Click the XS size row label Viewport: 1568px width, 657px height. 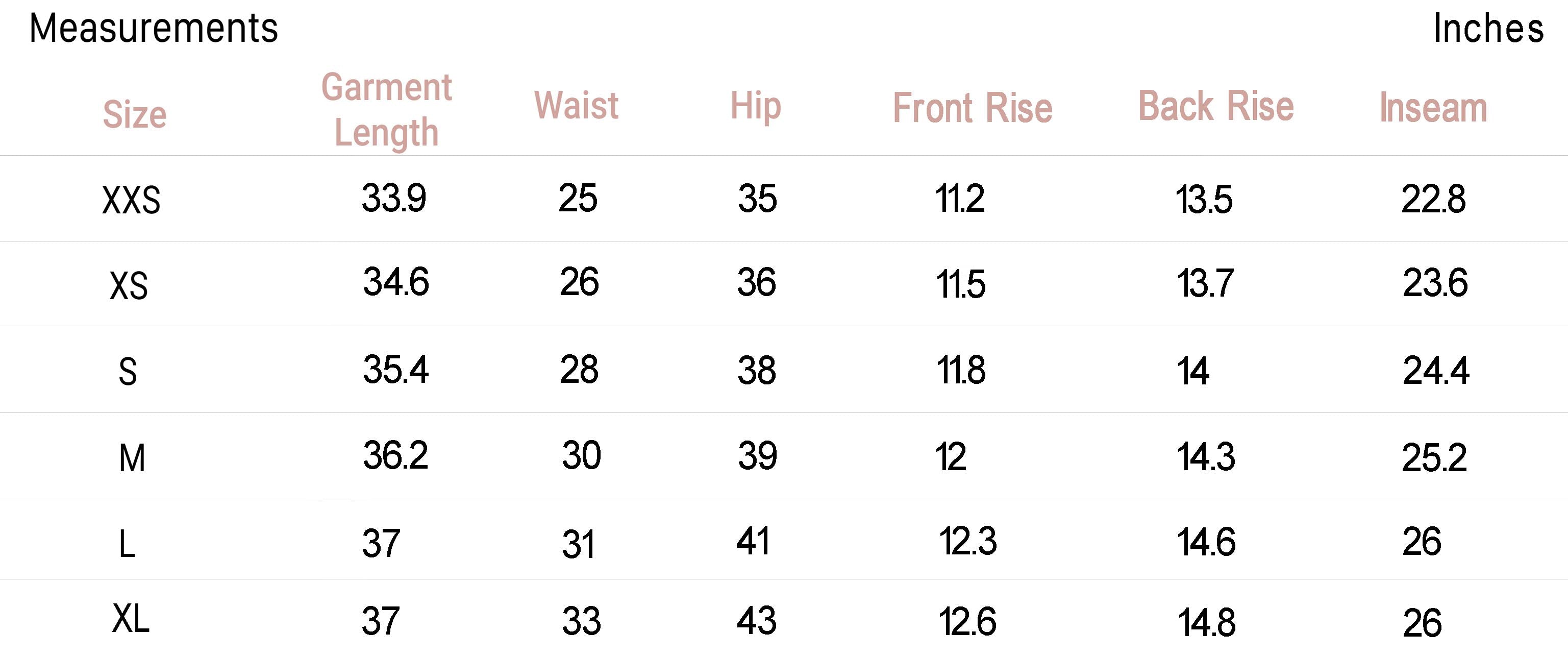(129, 285)
